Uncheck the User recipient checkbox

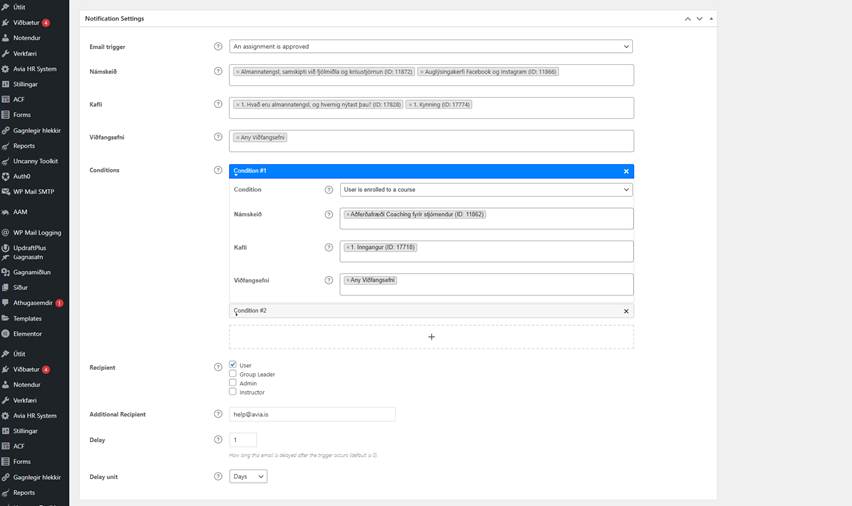(x=233, y=365)
